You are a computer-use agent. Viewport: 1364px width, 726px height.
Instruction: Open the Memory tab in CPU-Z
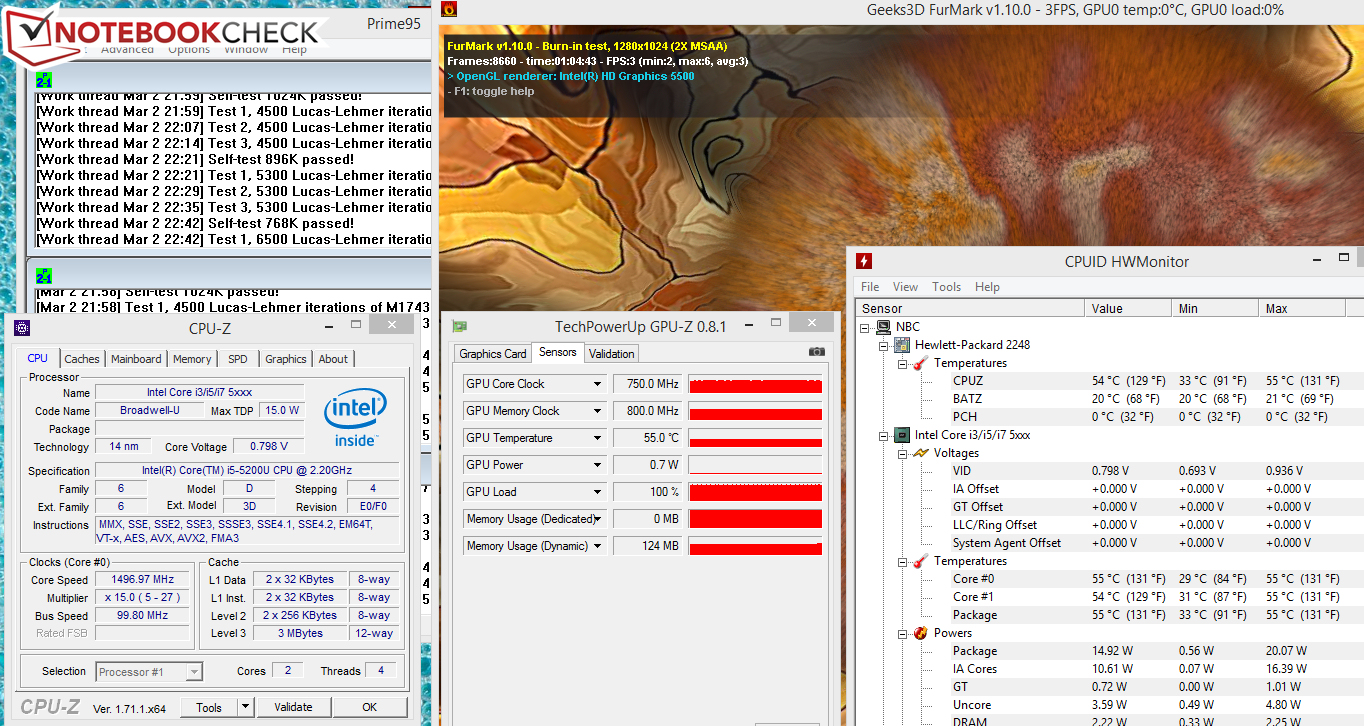(192, 359)
